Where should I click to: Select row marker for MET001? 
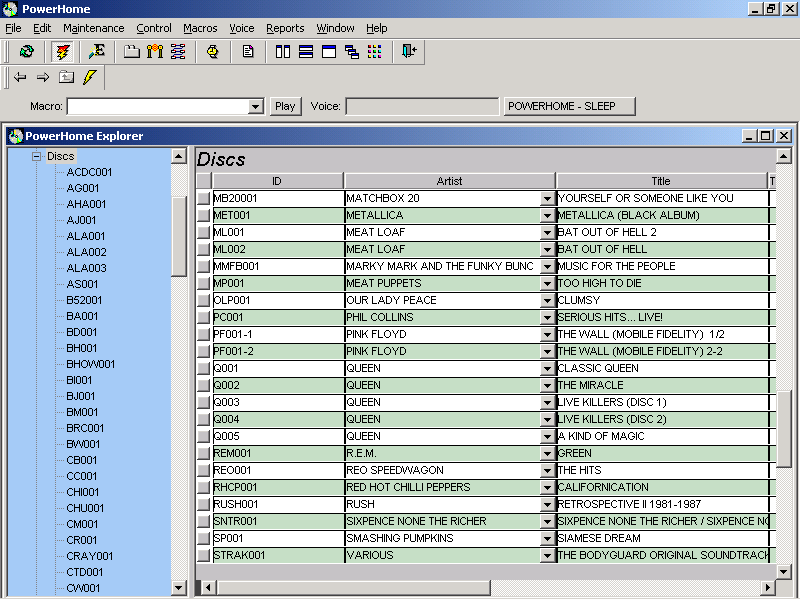click(204, 215)
